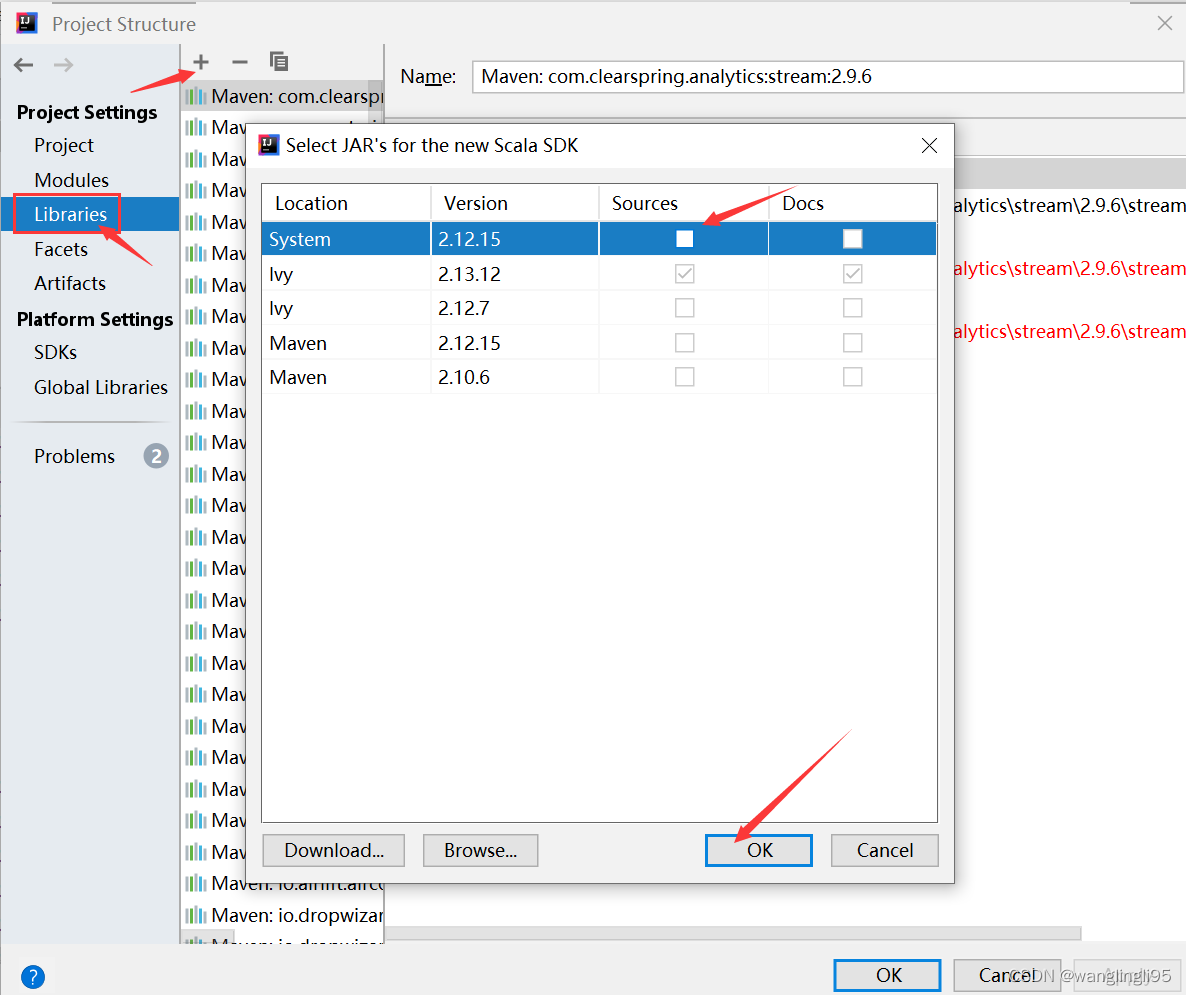The width and height of the screenshot is (1186, 995).
Task: Cancel the Scala SDK JAR selection dialog
Action: click(884, 850)
